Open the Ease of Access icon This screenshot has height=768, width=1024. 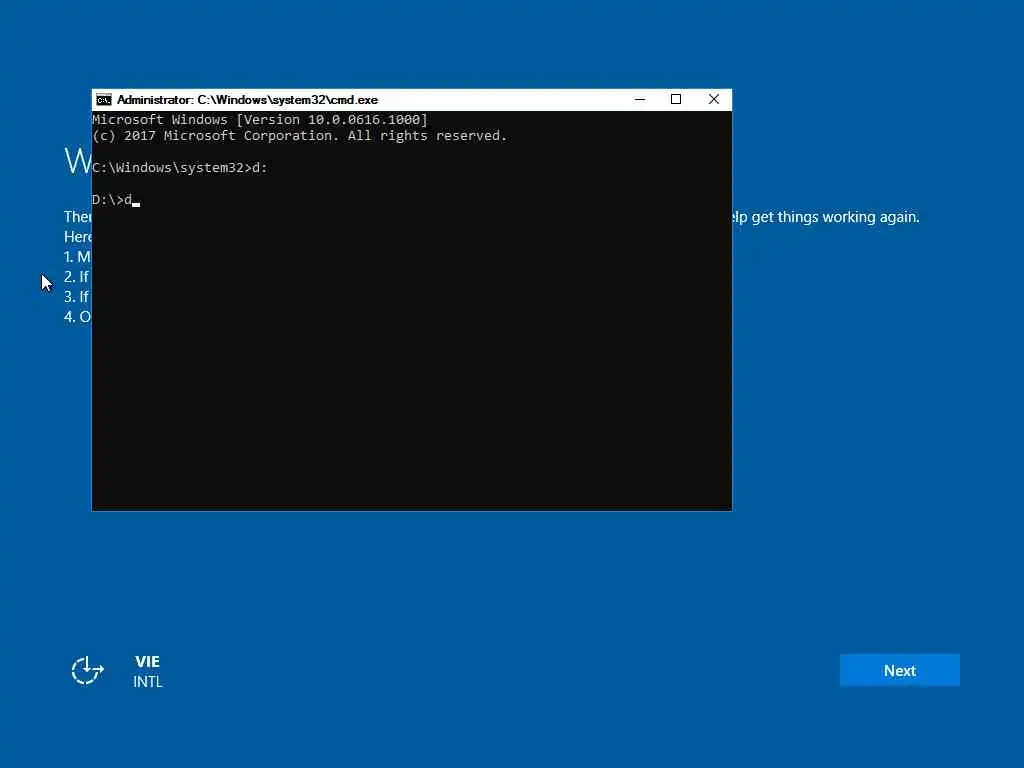coord(88,671)
